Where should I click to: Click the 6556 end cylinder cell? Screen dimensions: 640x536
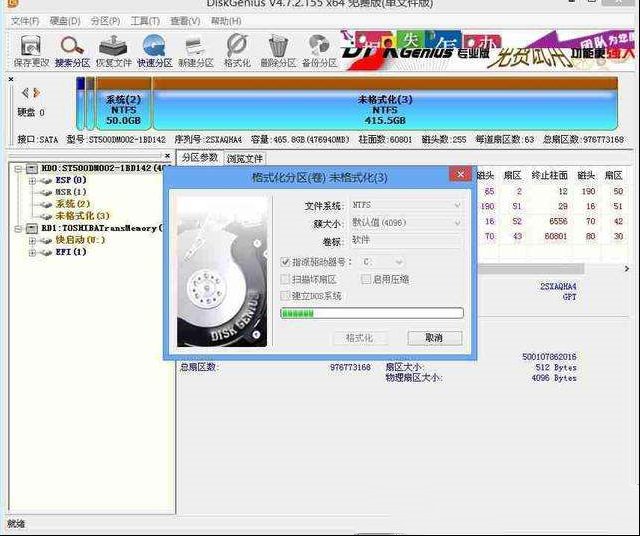point(558,221)
